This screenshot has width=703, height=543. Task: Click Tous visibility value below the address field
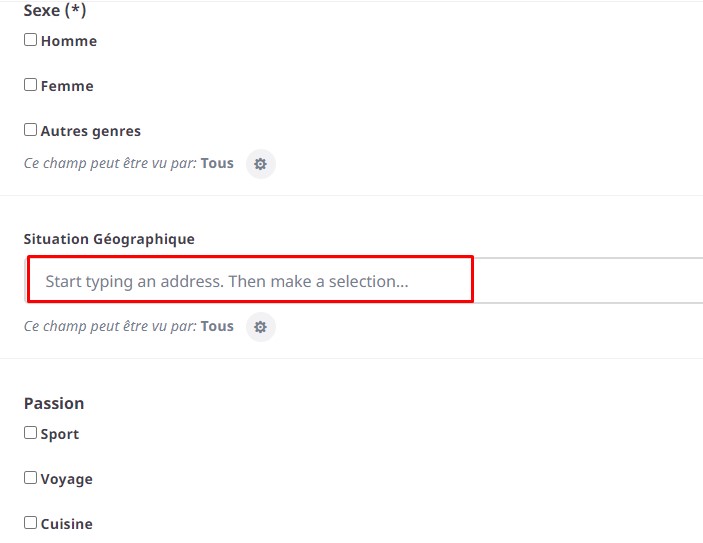(217, 326)
